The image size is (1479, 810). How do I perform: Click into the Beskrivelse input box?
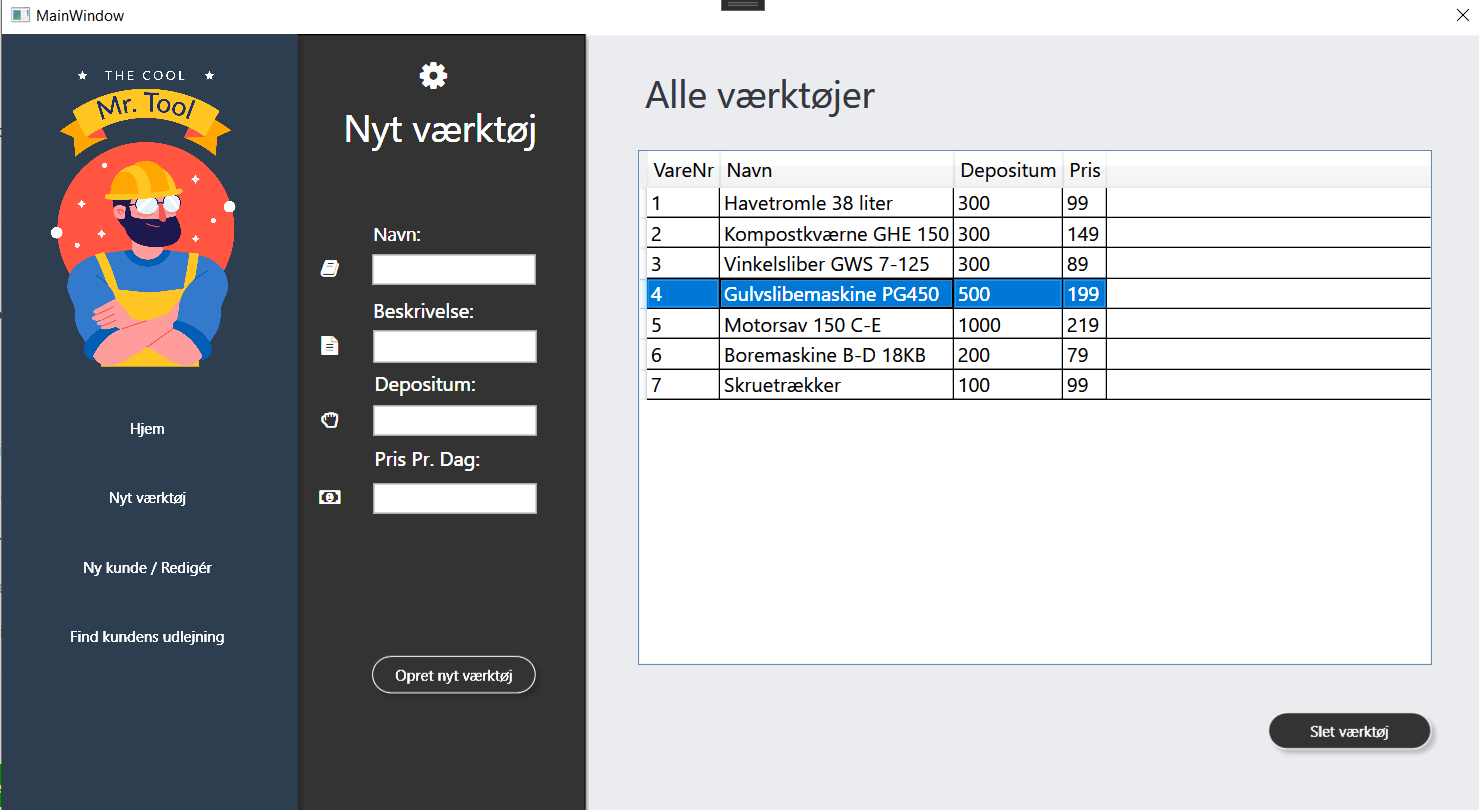click(x=454, y=346)
